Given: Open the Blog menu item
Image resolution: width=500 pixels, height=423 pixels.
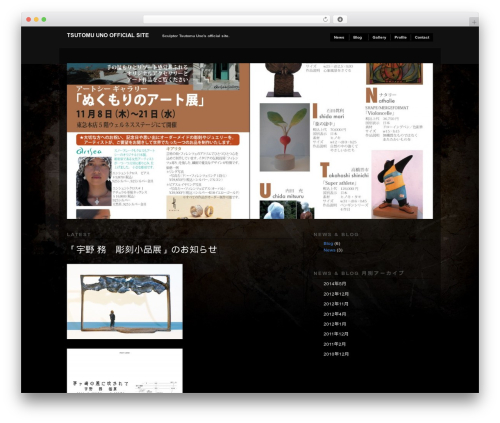Looking at the screenshot, I should tap(357, 37).
